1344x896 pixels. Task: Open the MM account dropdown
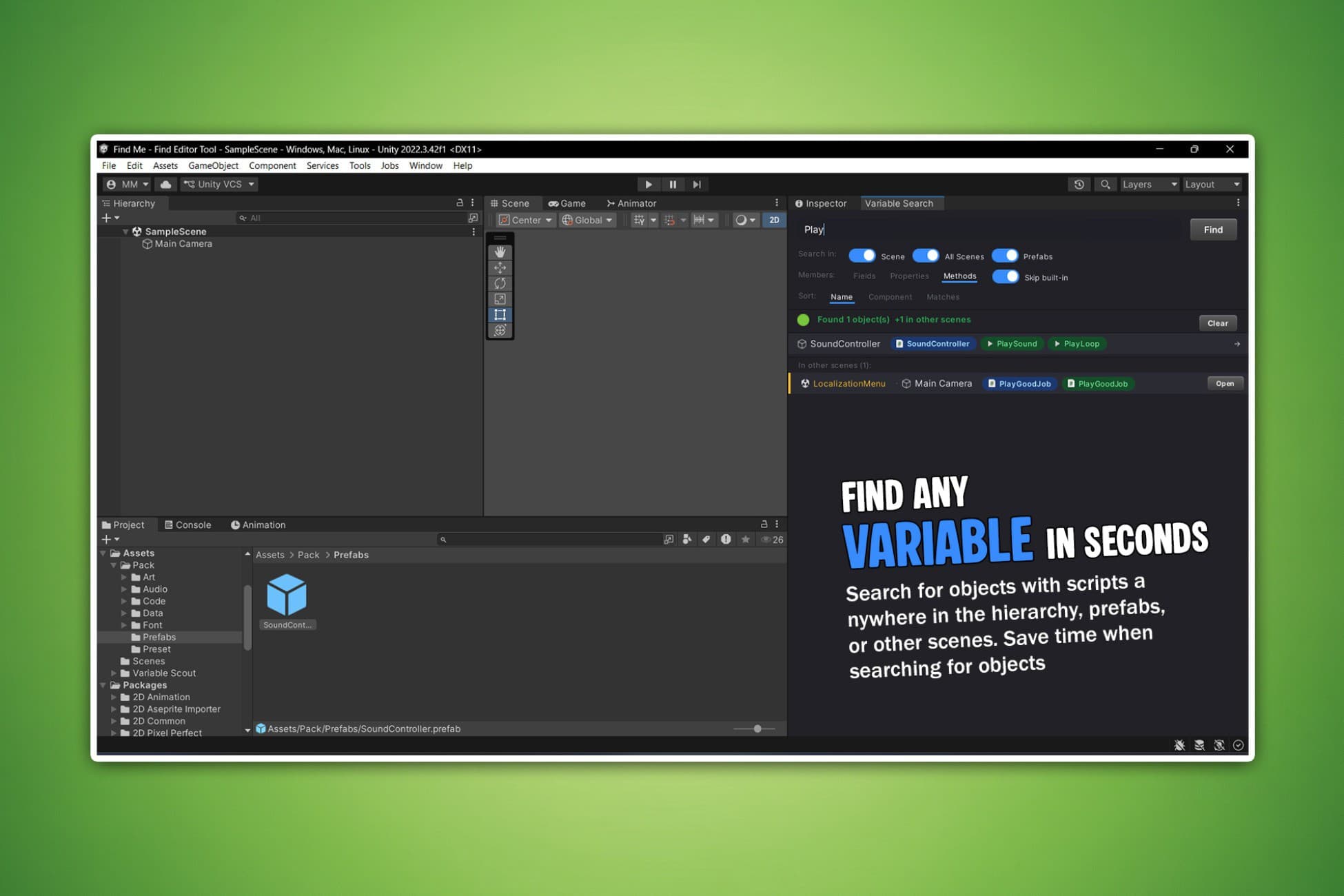pos(127,184)
